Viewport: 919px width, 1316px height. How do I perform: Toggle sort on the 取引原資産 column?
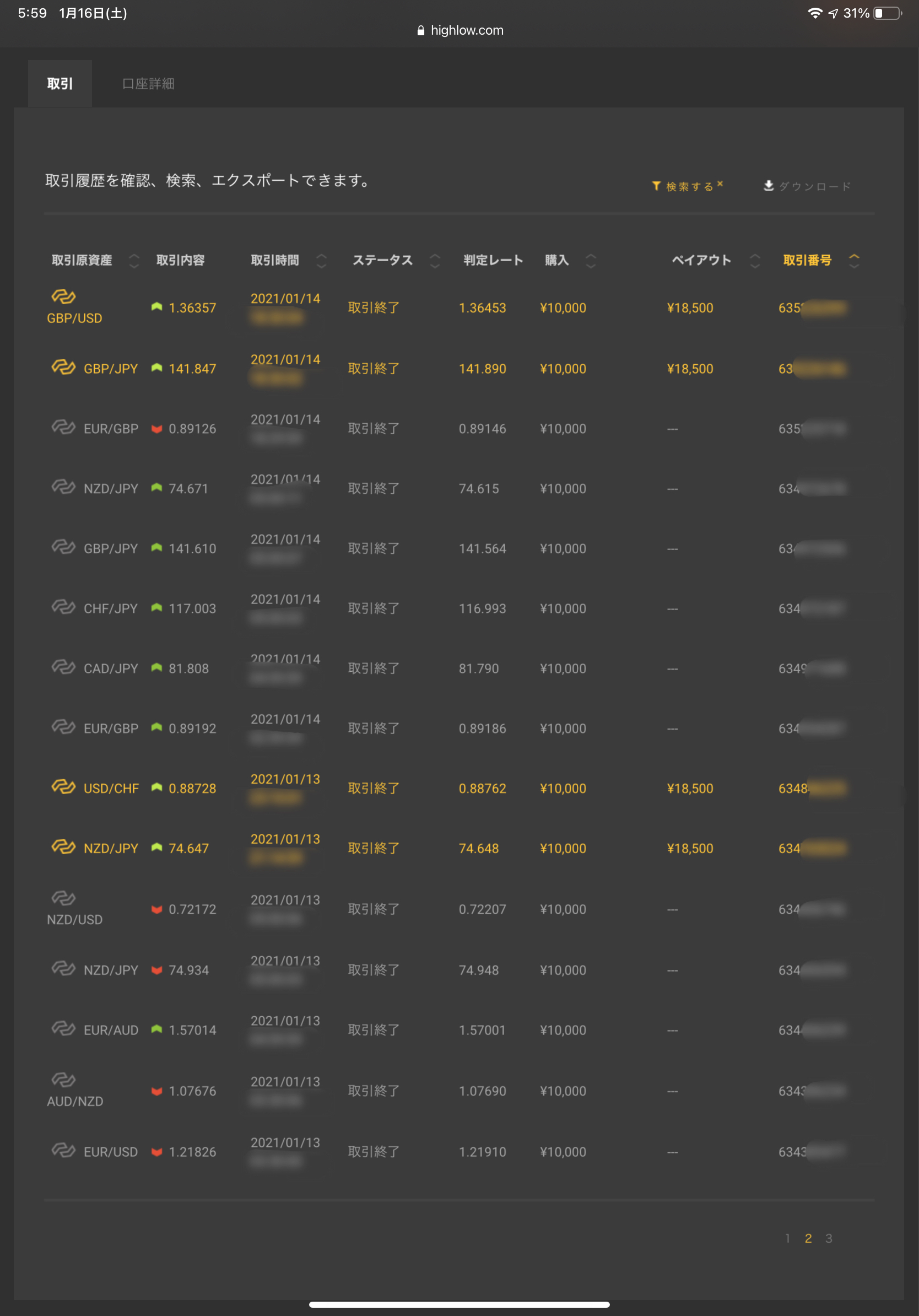tap(134, 261)
